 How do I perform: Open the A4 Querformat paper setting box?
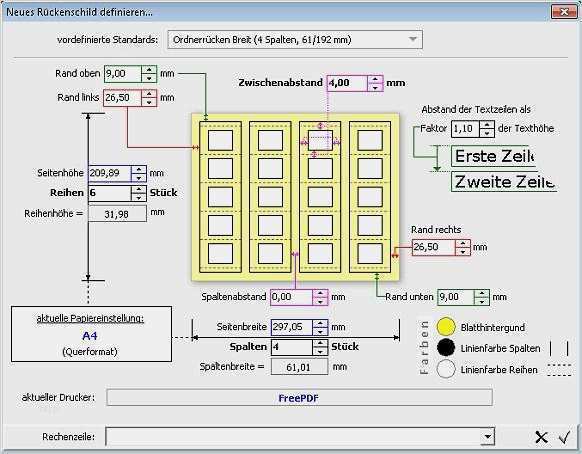point(91,334)
